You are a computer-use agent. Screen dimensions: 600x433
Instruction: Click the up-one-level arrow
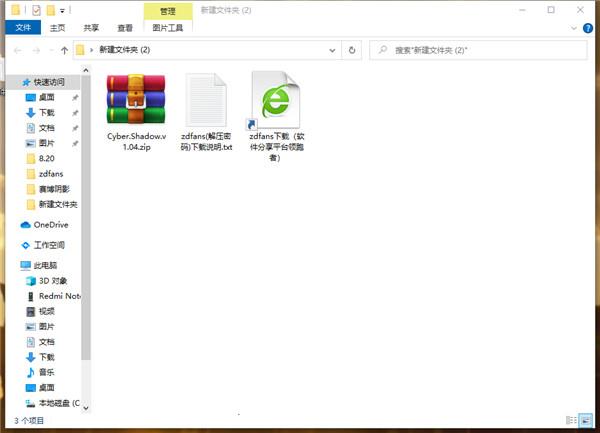[x=64, y=50]
